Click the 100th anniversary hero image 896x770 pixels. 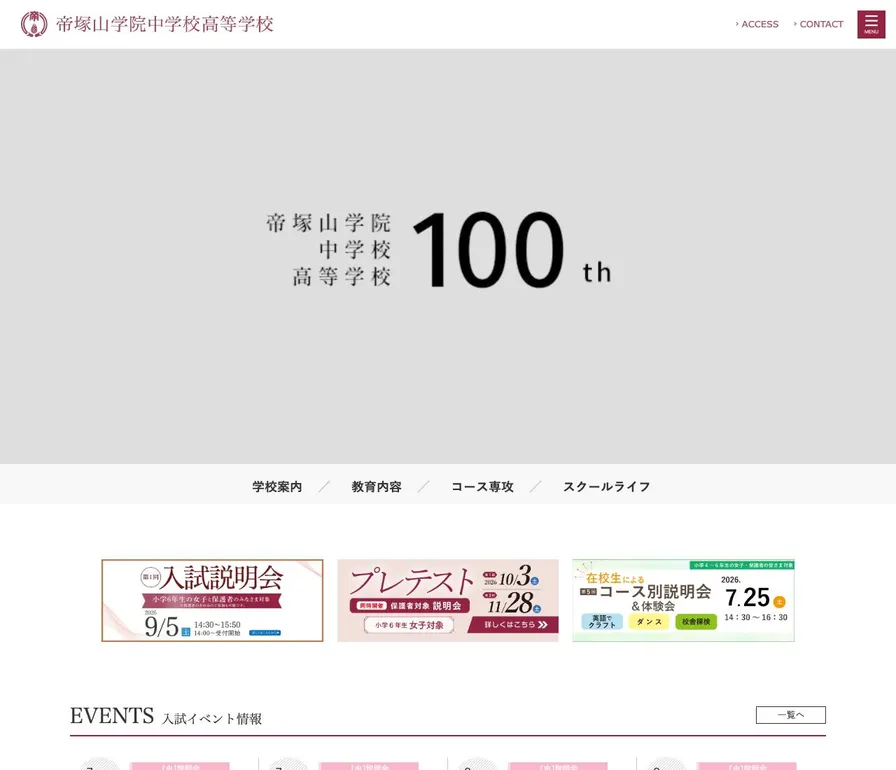pyautogui.click(x=448, y=256)
